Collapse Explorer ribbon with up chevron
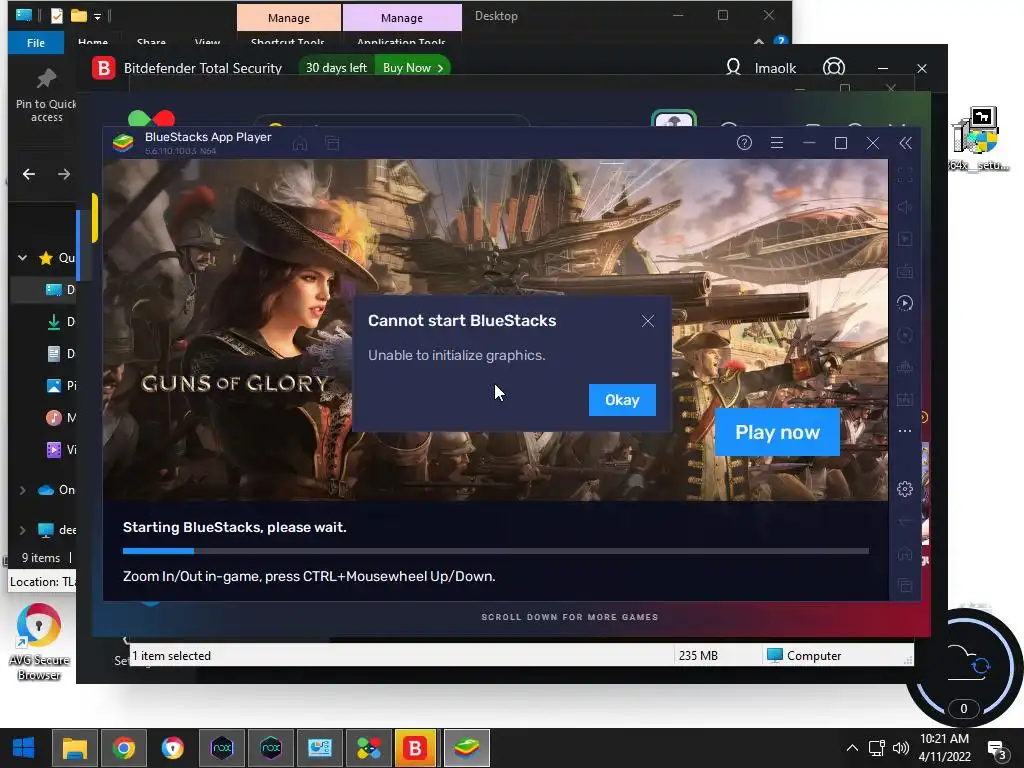 758,42
